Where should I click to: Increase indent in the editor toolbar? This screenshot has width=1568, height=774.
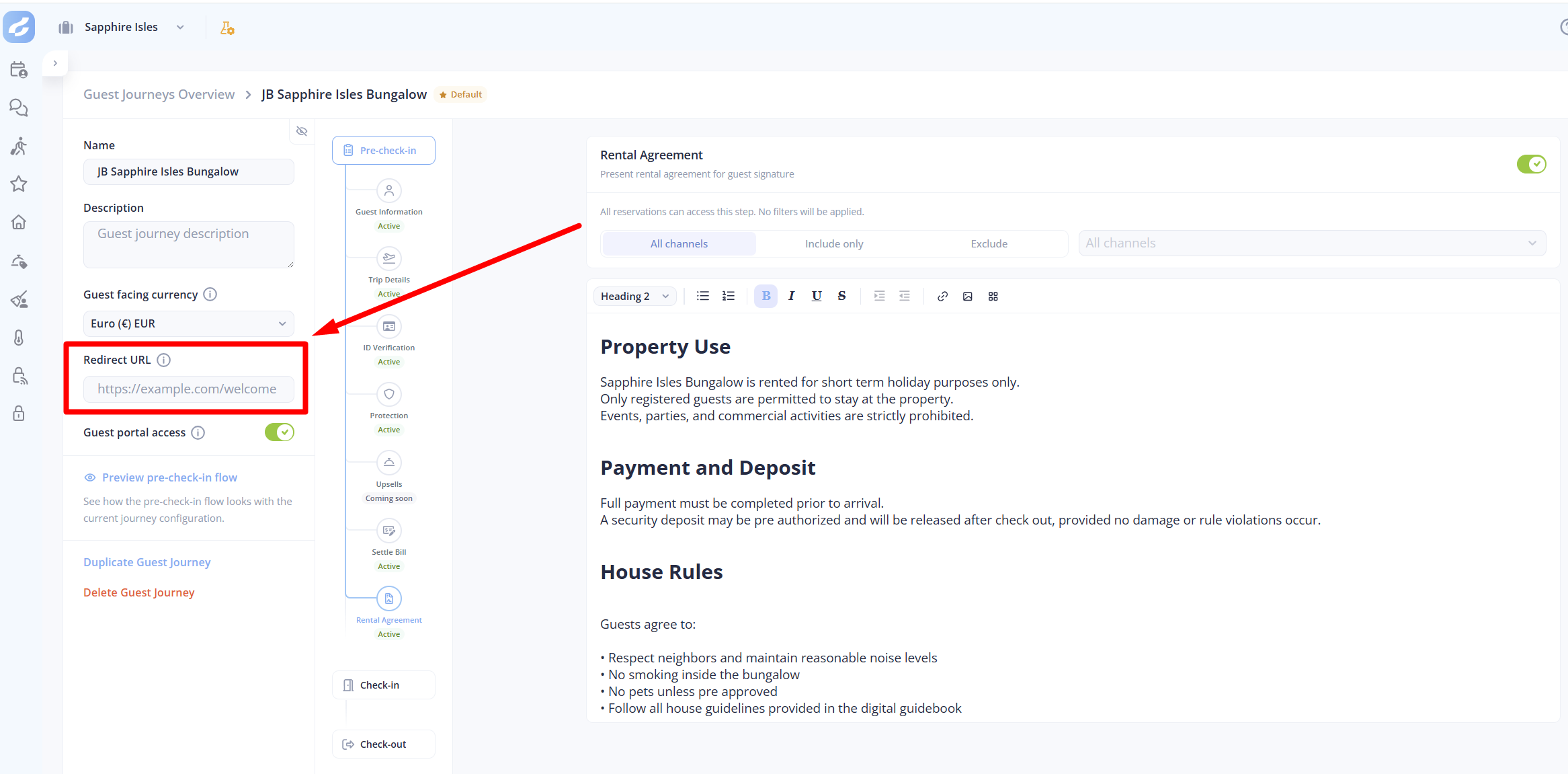pyautogui.click(x=879, y=296)
